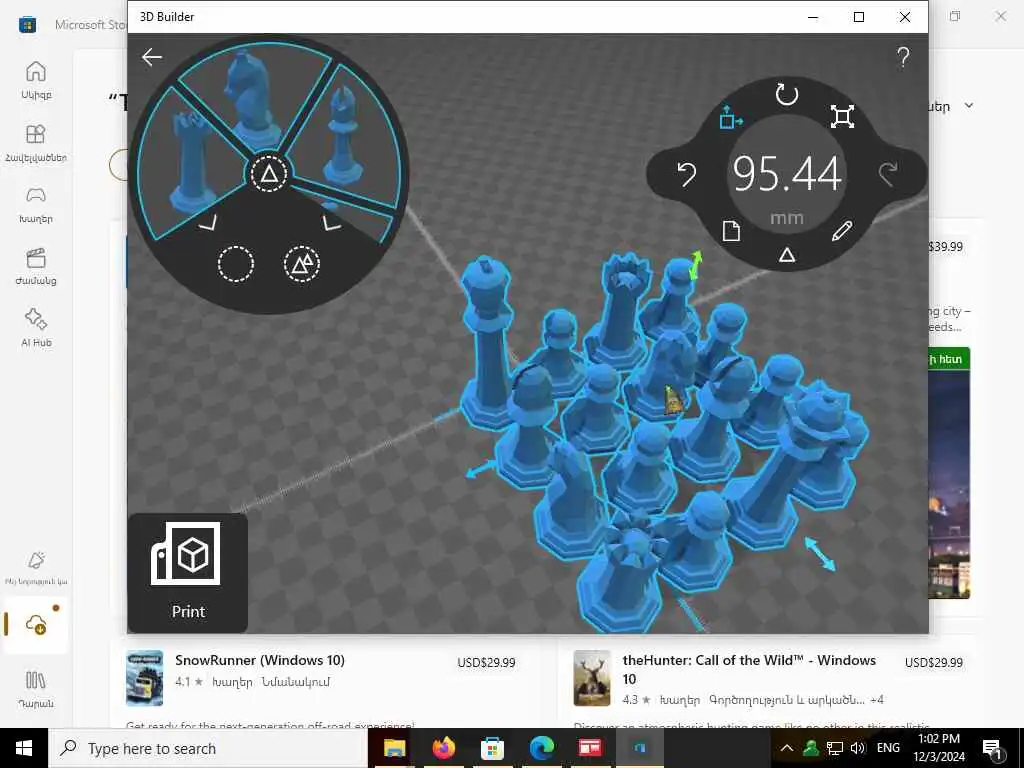Click the ENG language indicator

pyautogui.click(x=888, y=748)
